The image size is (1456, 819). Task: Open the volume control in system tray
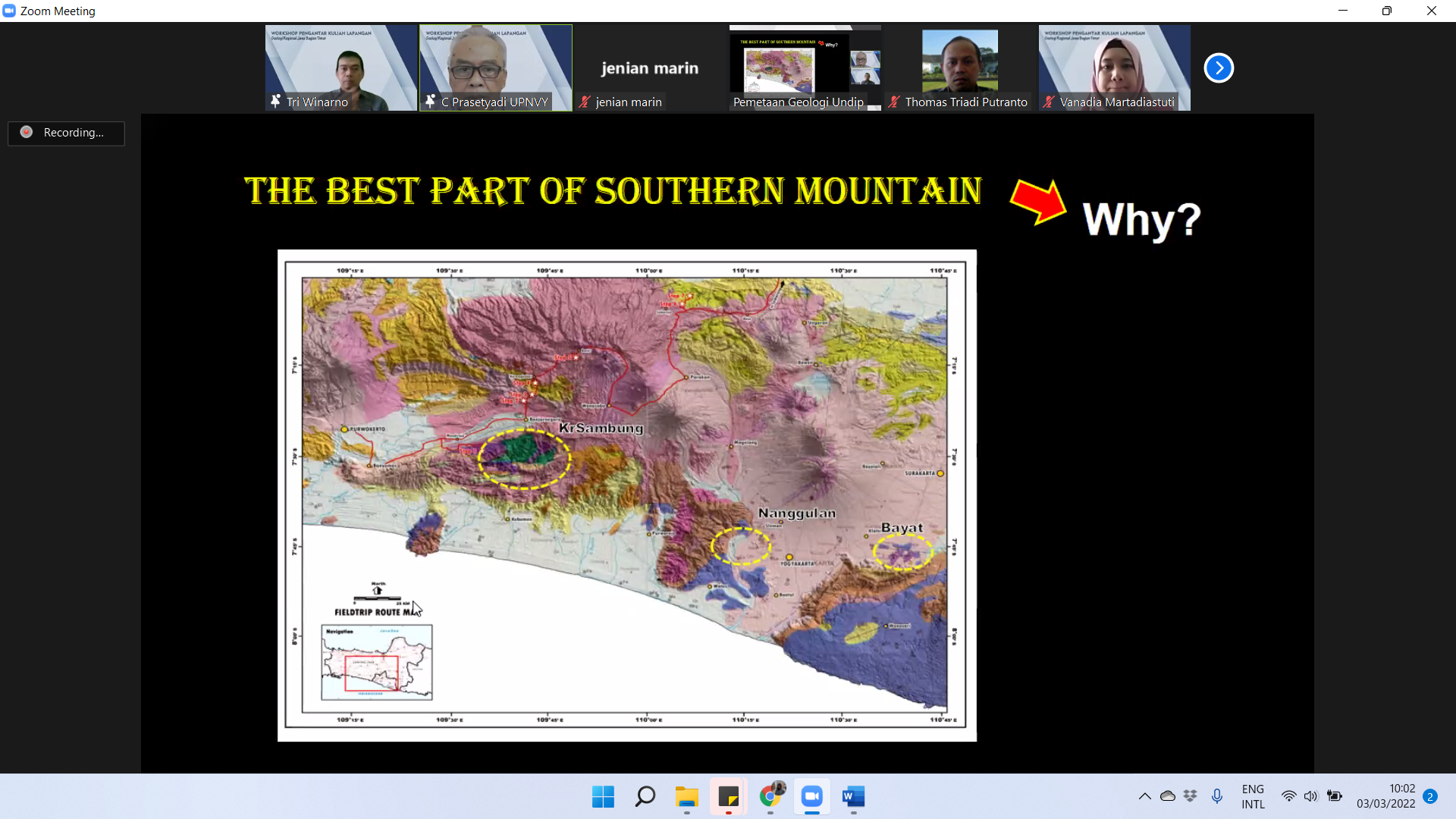click(1311, 796)
